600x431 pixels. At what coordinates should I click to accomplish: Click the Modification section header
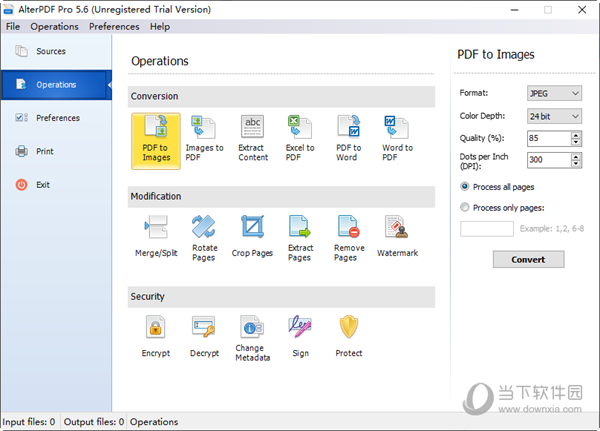coord(281,197)
